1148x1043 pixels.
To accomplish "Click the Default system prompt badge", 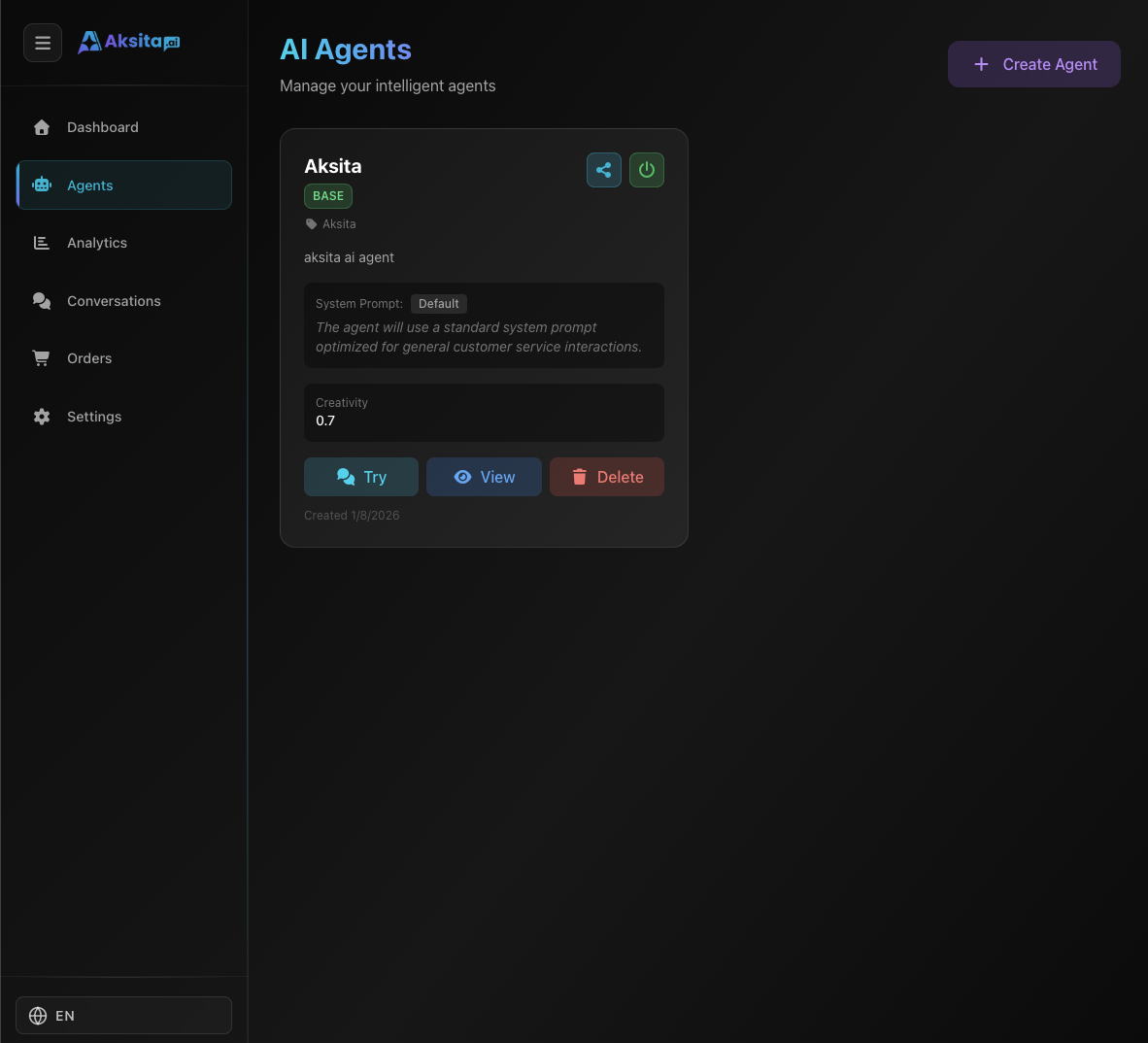I will coord(438,303).
